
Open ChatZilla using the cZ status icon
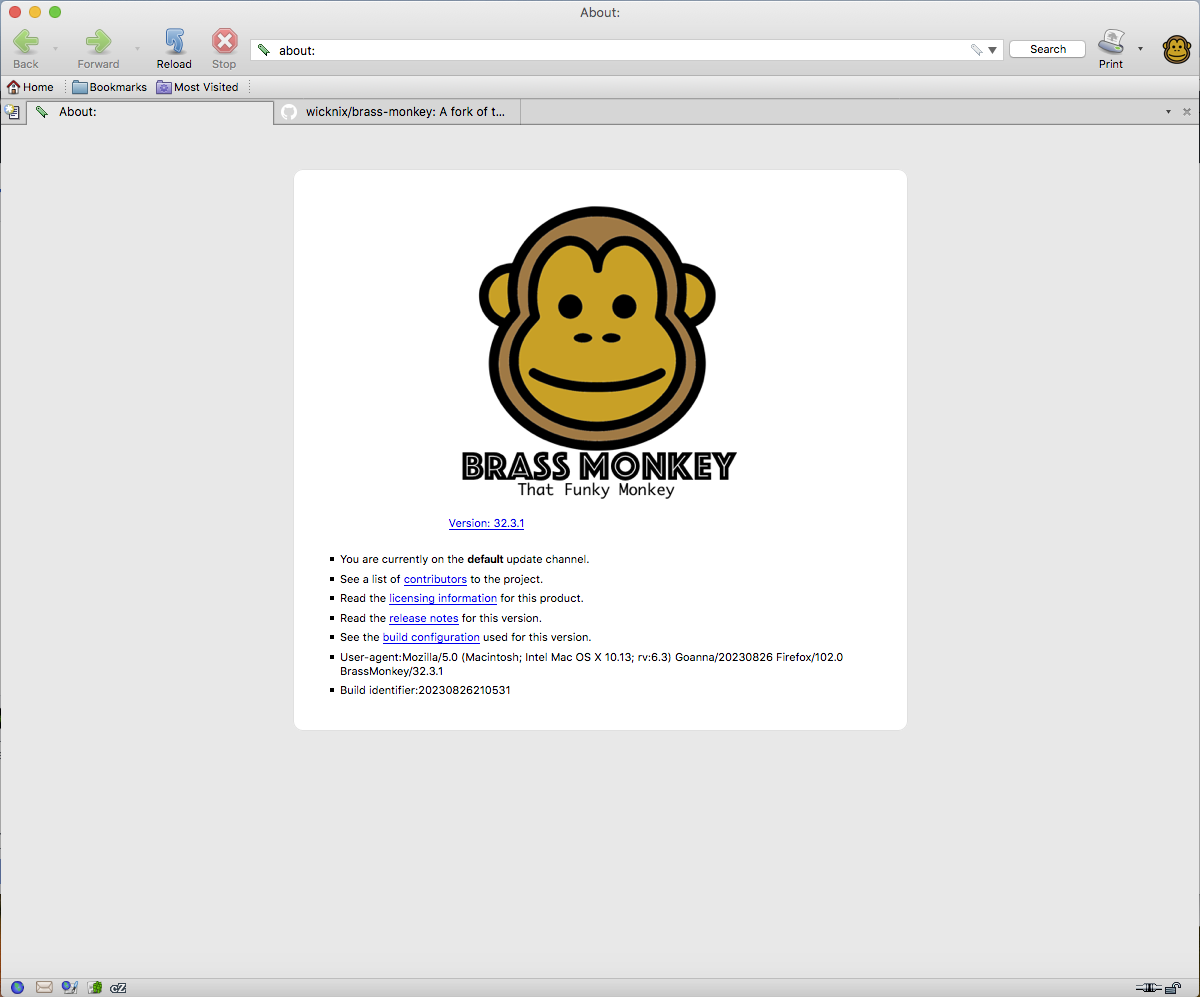click(x=118, y=988)
